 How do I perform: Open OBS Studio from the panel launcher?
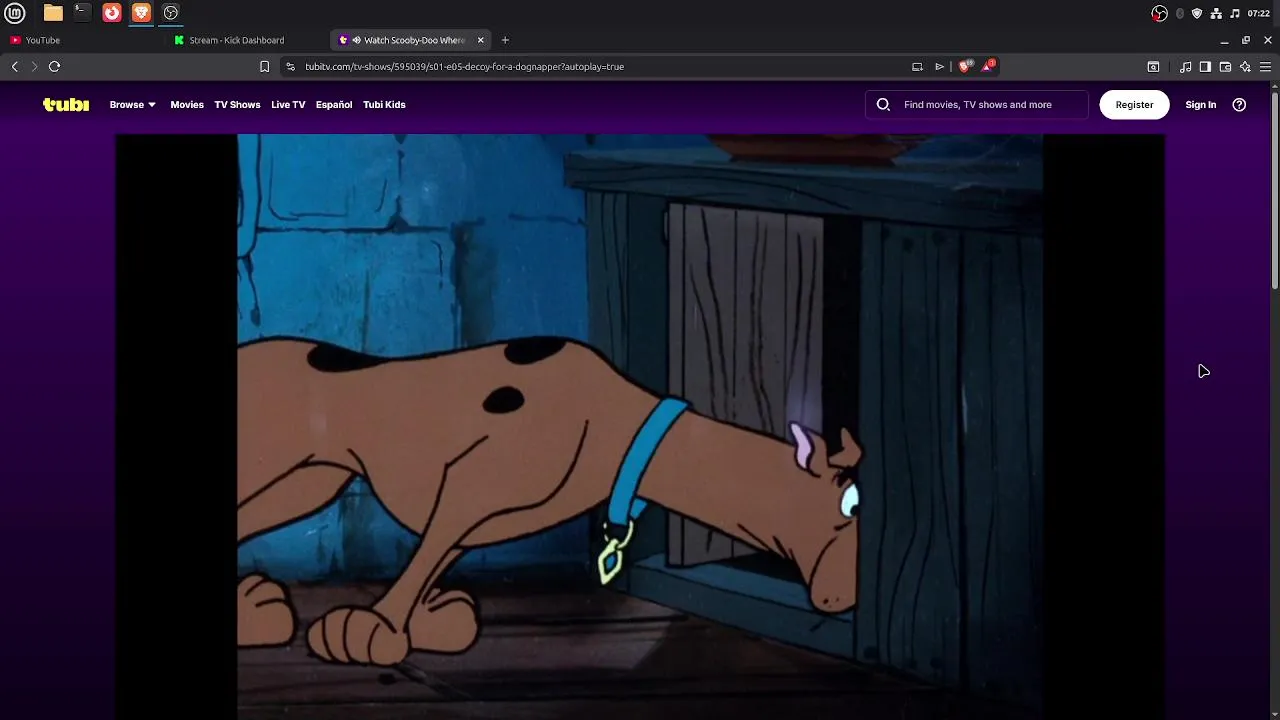point(171,13)
